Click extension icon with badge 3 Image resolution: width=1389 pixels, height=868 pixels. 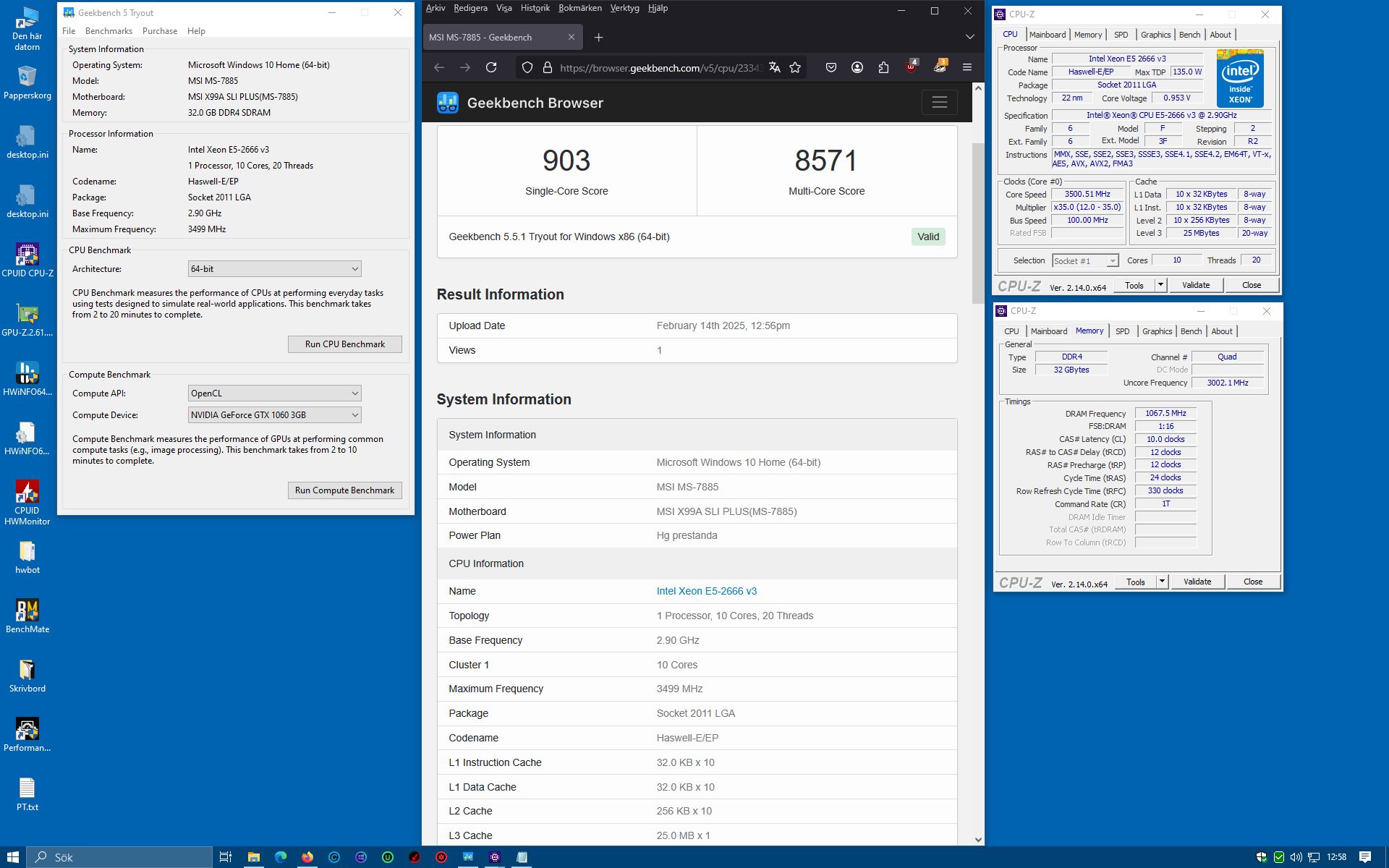(x=940, y=67)
